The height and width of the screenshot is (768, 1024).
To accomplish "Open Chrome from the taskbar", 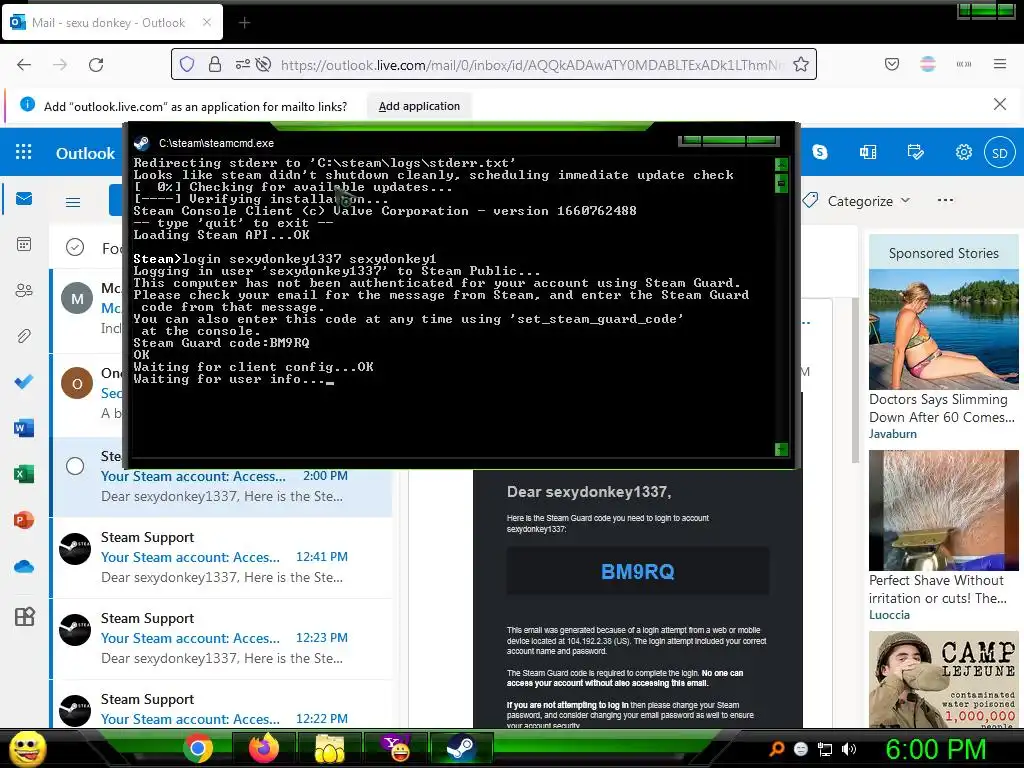I will 198,748.
